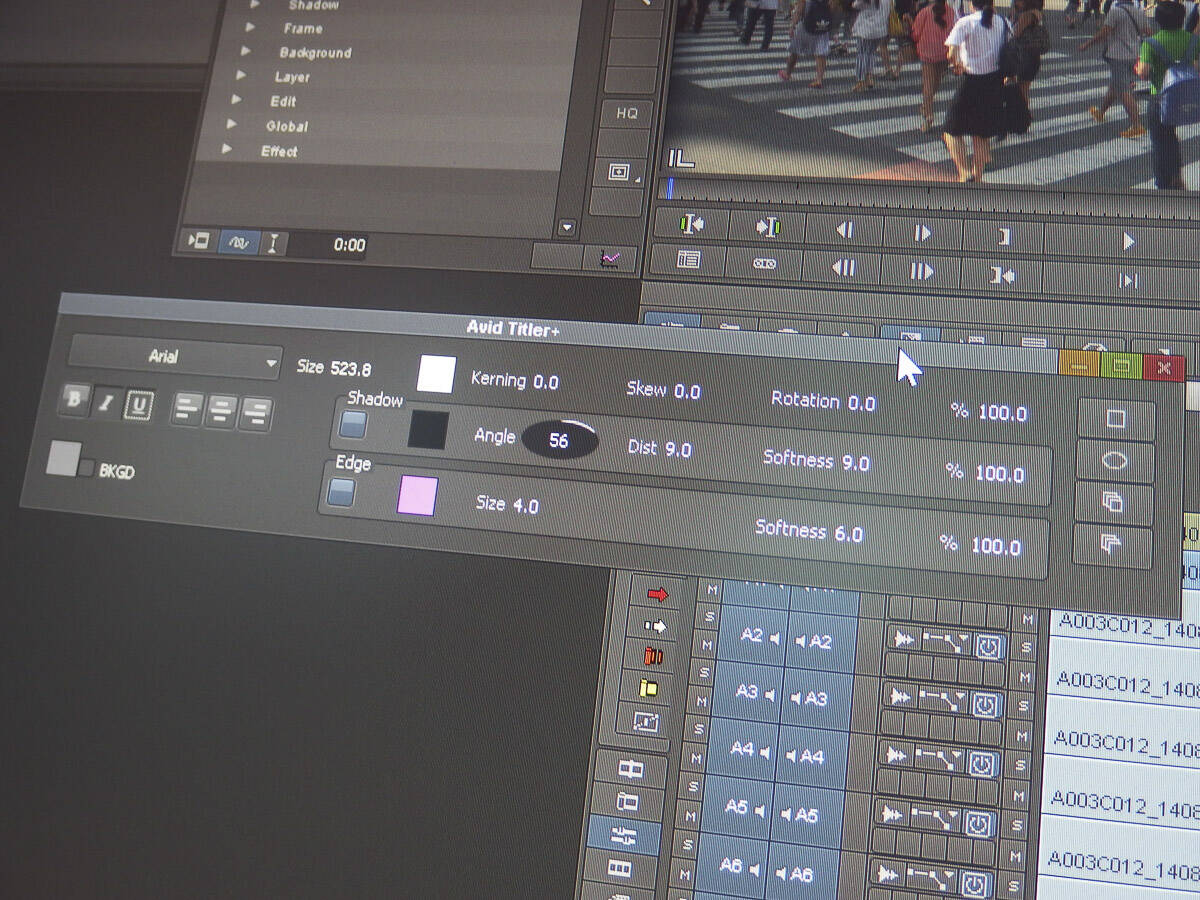
Task: Click the list view icon below Go to In
Action: tap(688, 260)
